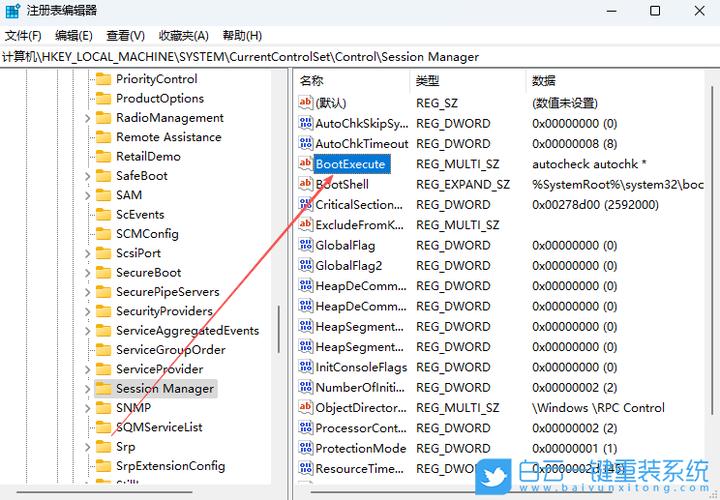Close the Registry Editor window

(x=699, y=11)
